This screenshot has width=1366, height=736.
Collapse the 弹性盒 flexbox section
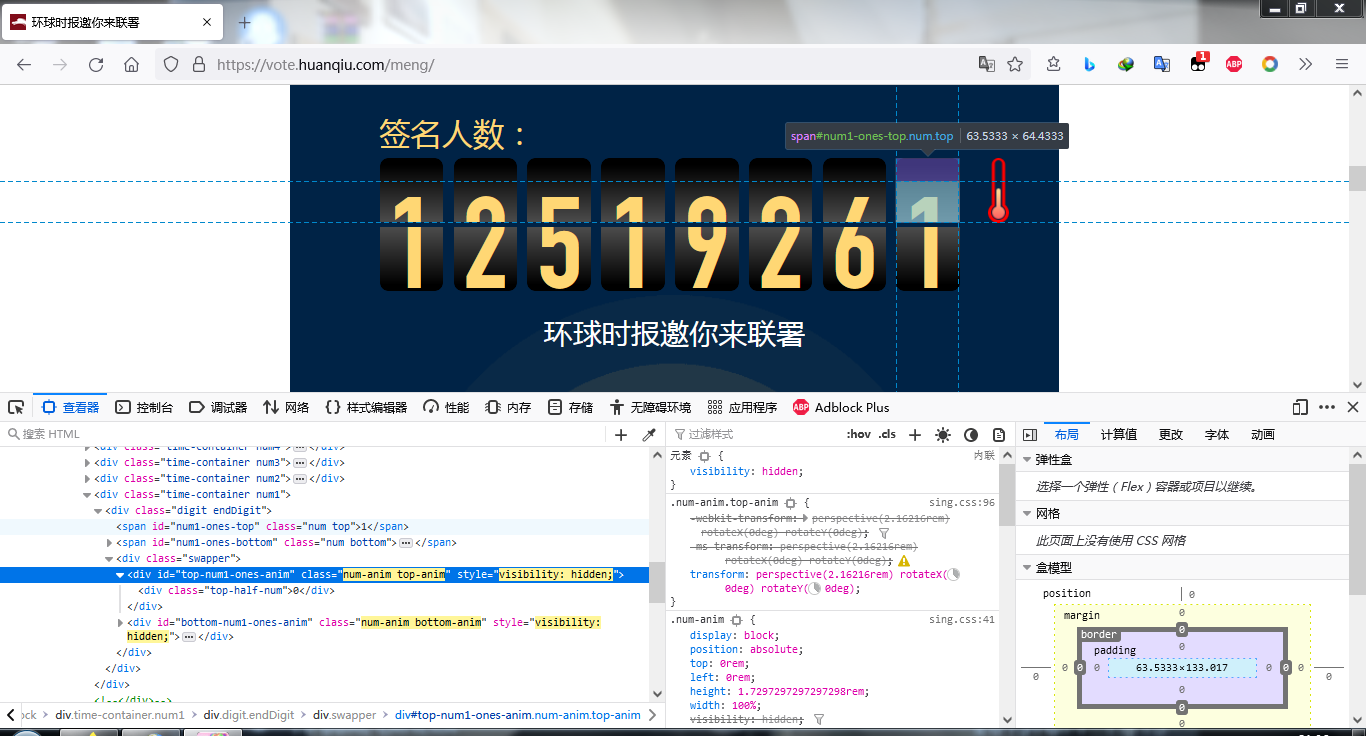pos(1026,460)
